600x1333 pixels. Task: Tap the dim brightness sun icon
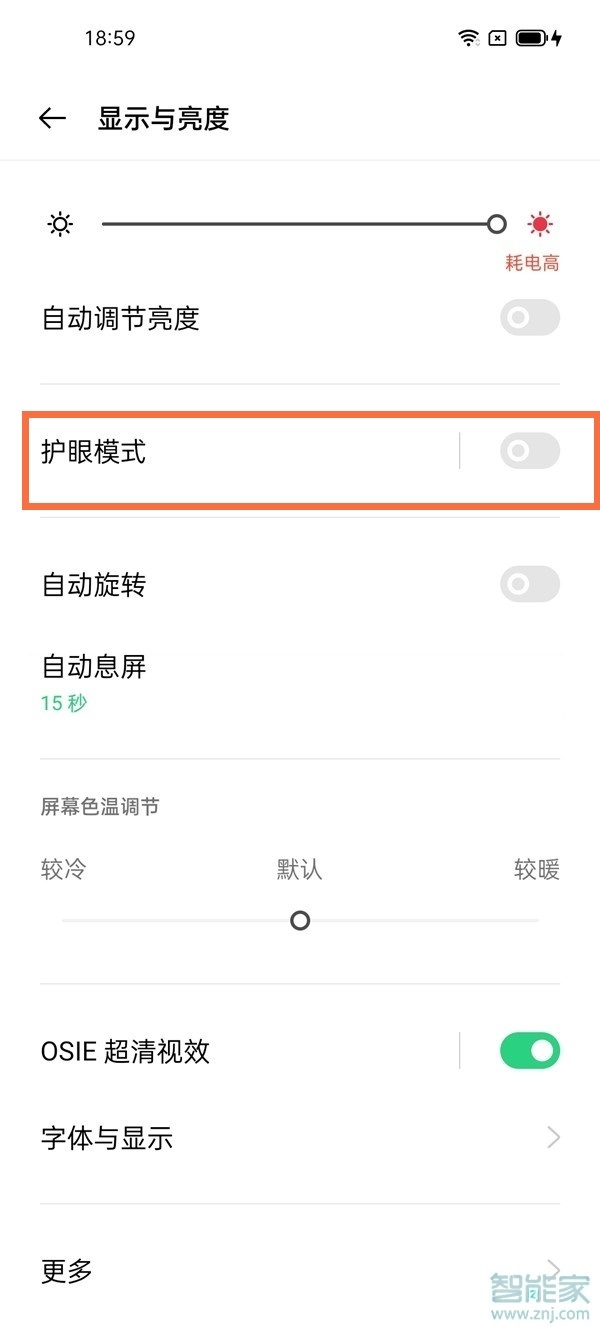coord(60,224)
